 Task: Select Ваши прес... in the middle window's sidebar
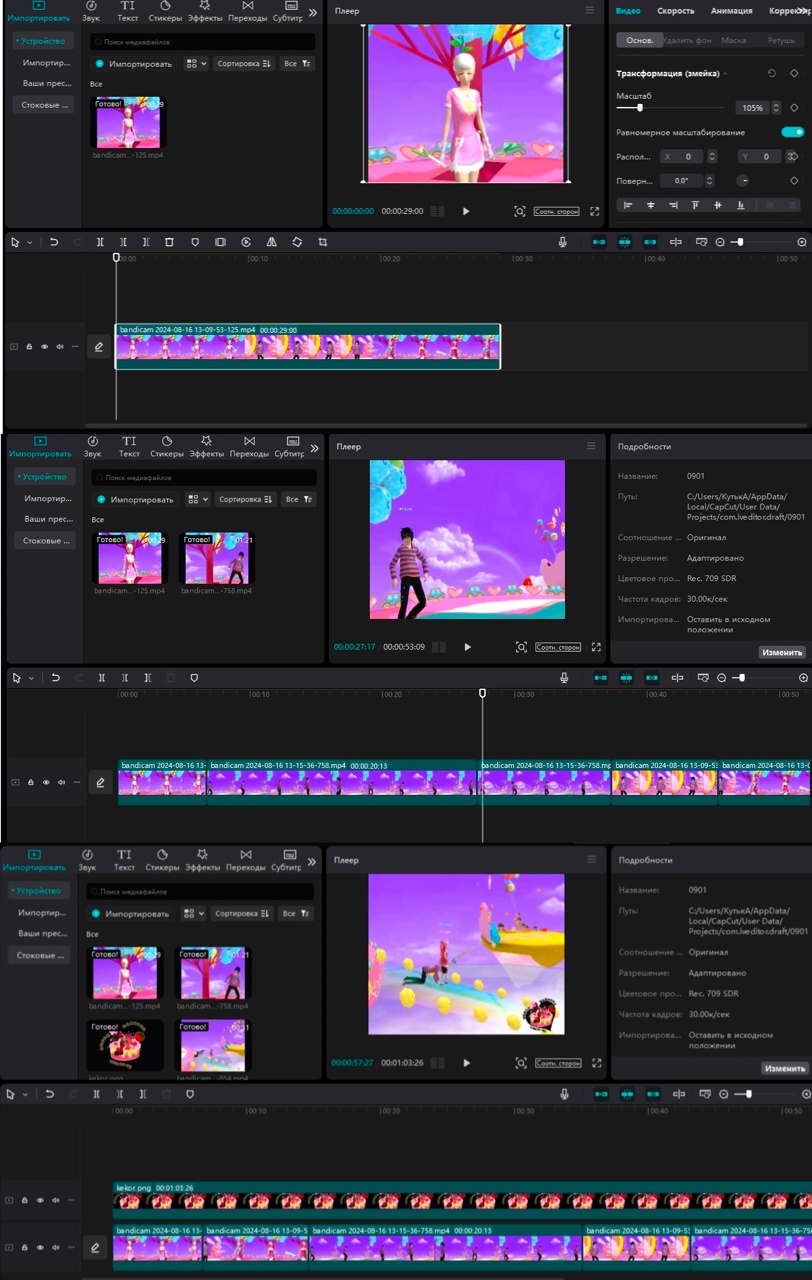tap(47, 519)
